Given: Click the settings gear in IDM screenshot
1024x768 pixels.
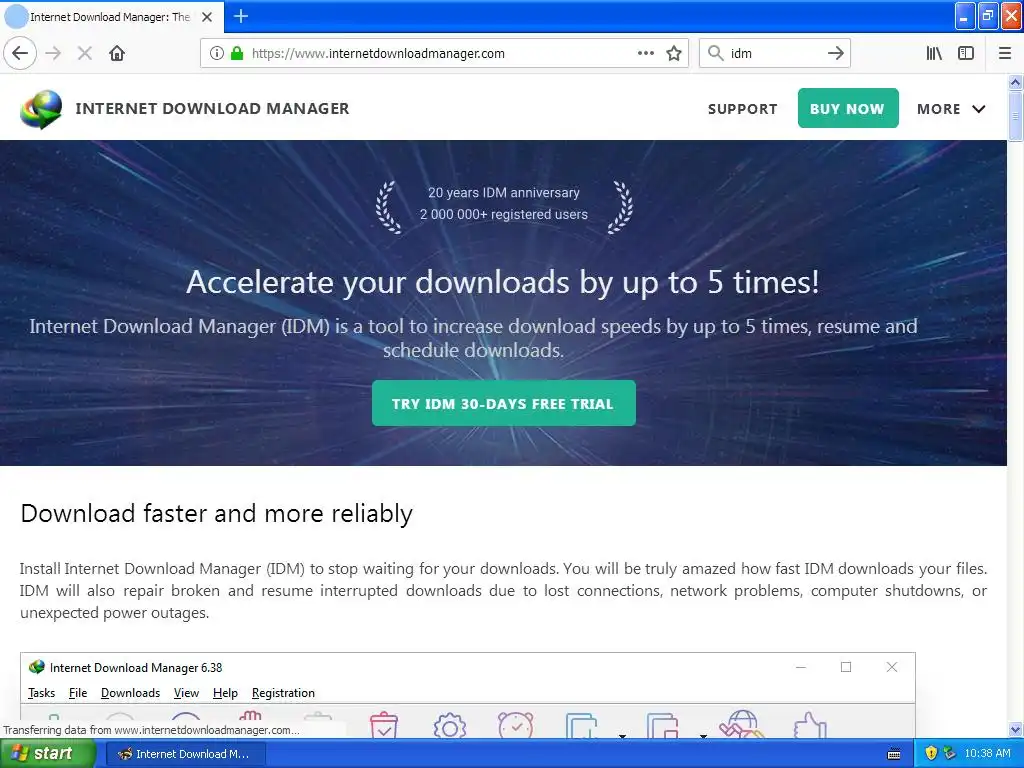Looking at the screenshot, I should point(449,726).
